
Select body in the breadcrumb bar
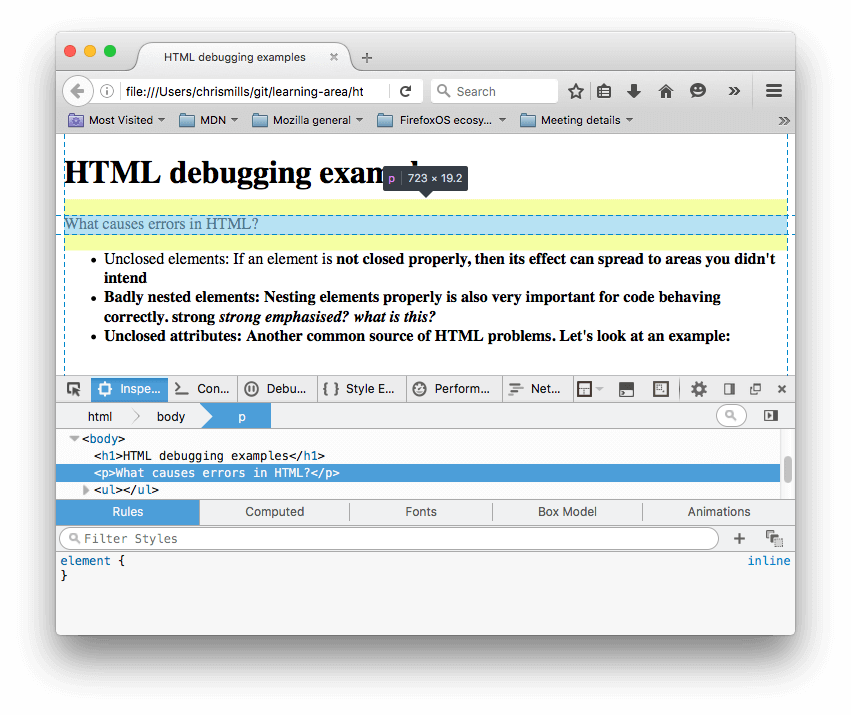pyautogui.click(x=170, y=415)
